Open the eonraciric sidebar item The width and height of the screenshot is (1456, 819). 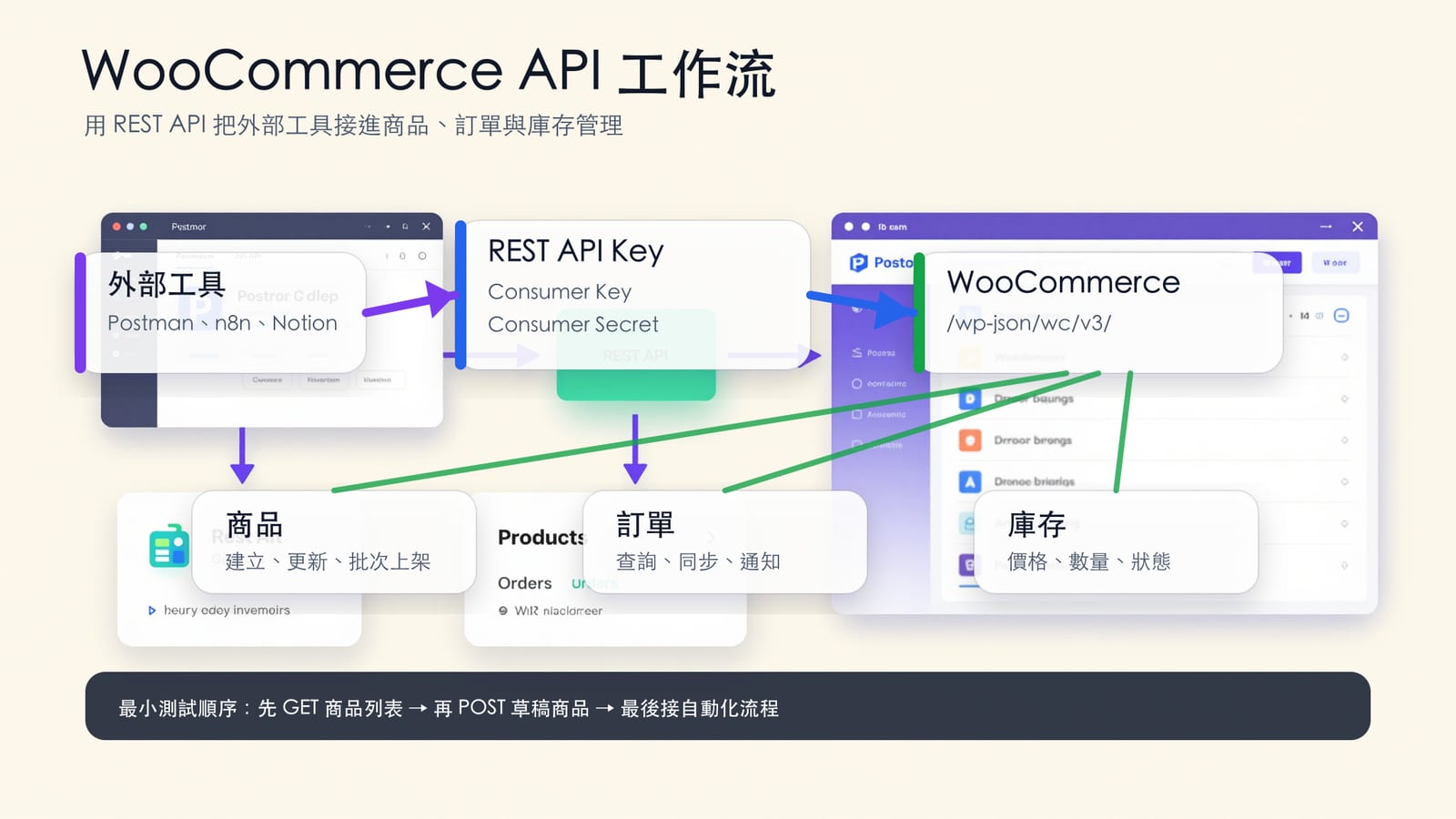click(879, 384)
